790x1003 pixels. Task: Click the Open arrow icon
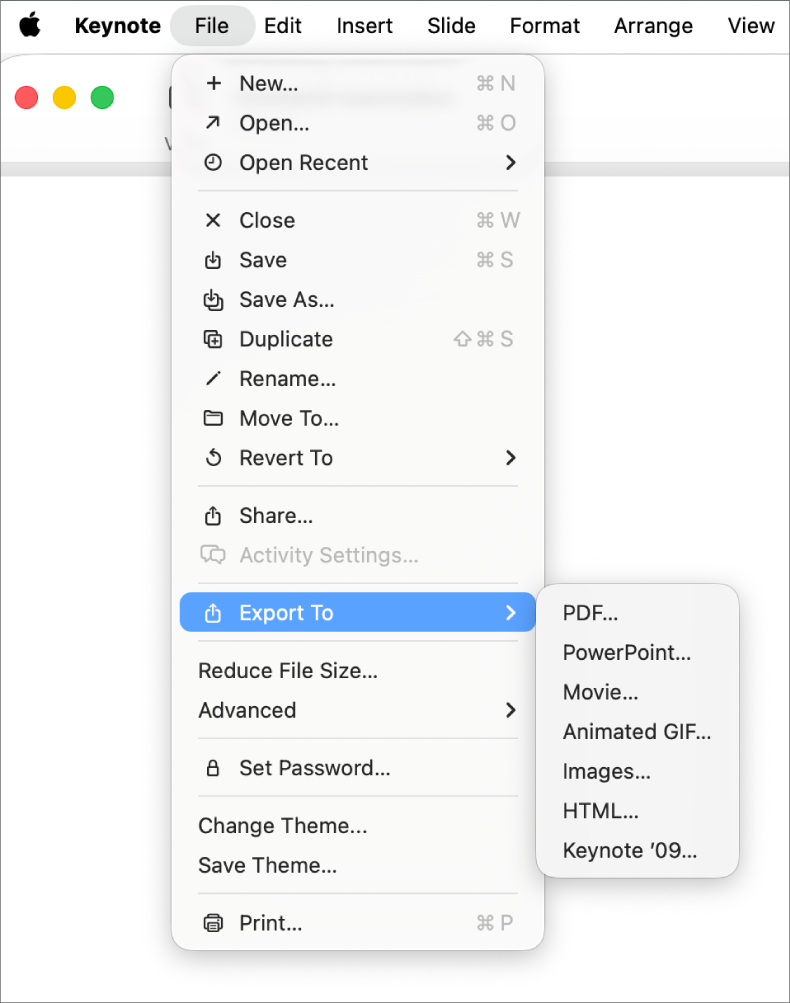tap(213, 123)
